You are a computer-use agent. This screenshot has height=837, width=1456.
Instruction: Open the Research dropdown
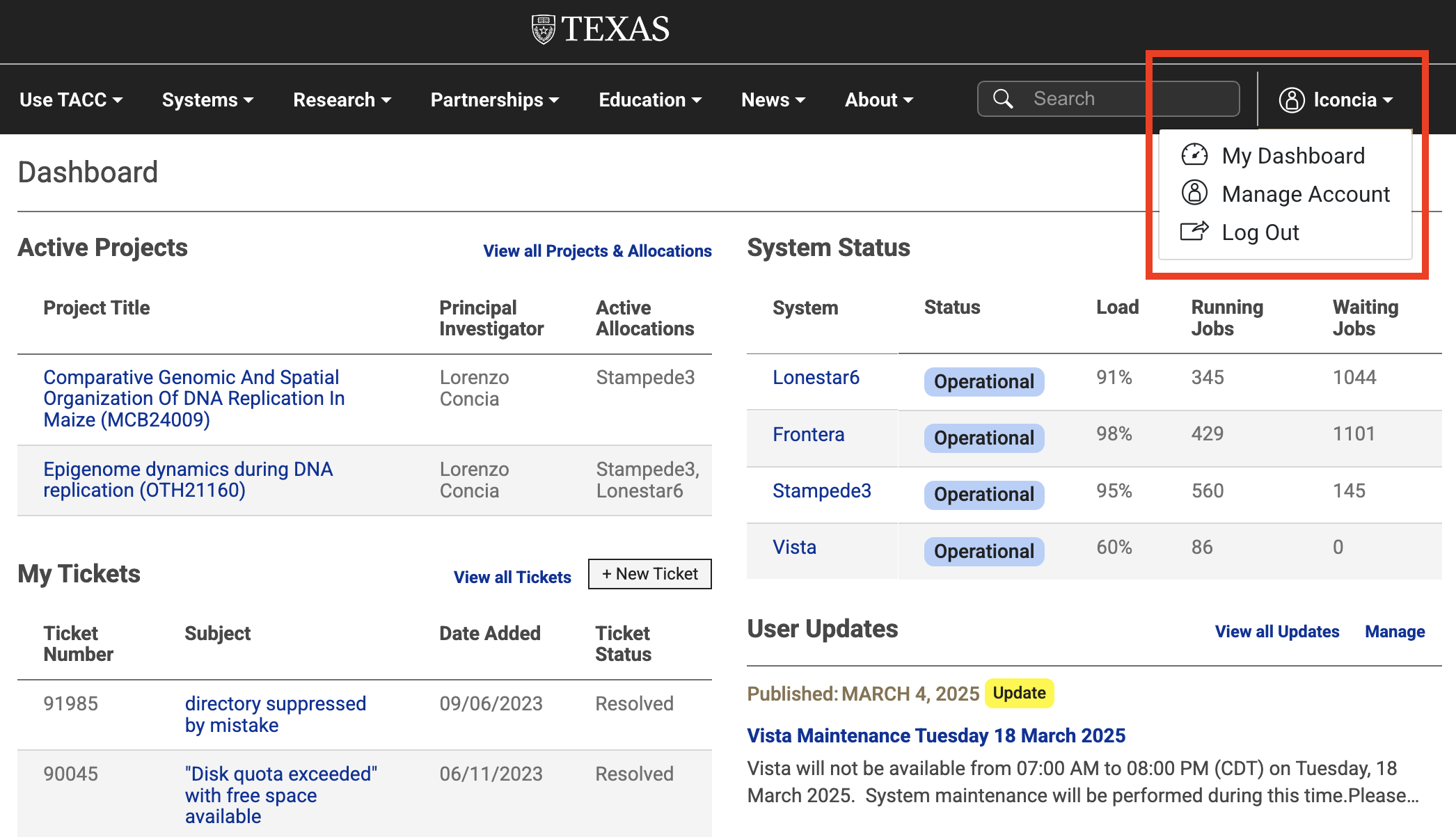[342, 99]
